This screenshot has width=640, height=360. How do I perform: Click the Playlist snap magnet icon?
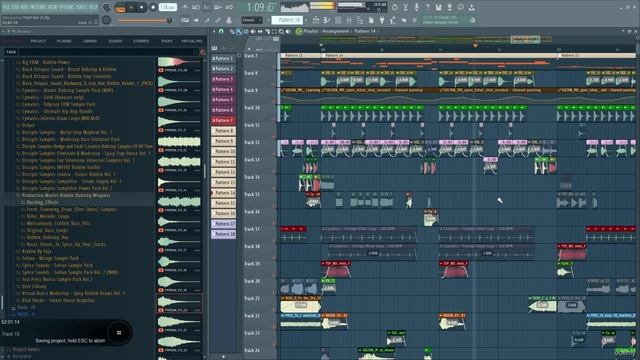click(x=221, y=31)
